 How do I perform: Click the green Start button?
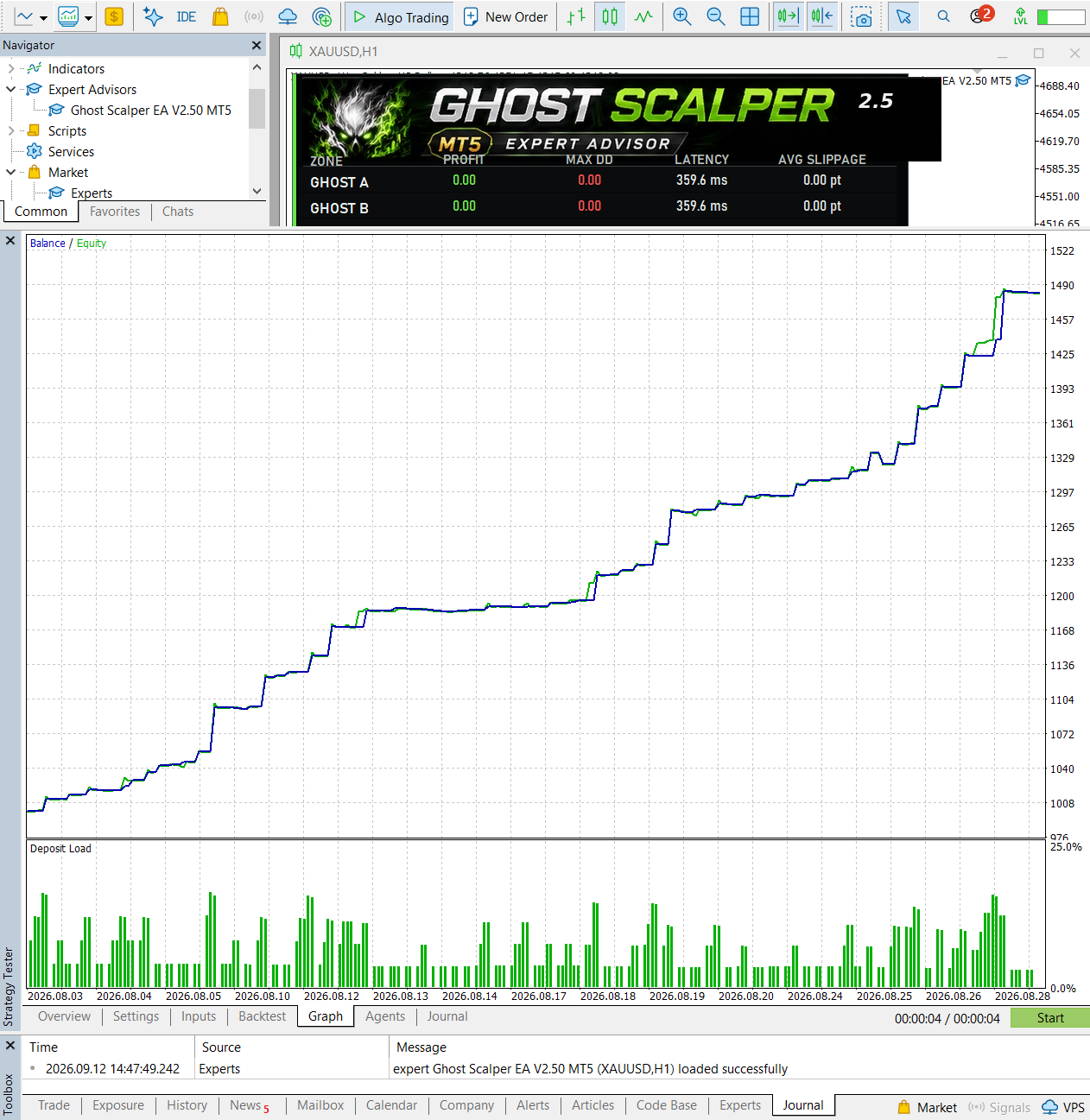pos(1050,1018)
